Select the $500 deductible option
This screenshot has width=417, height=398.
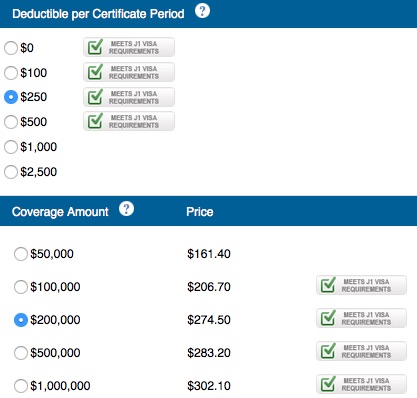point(11,122)
